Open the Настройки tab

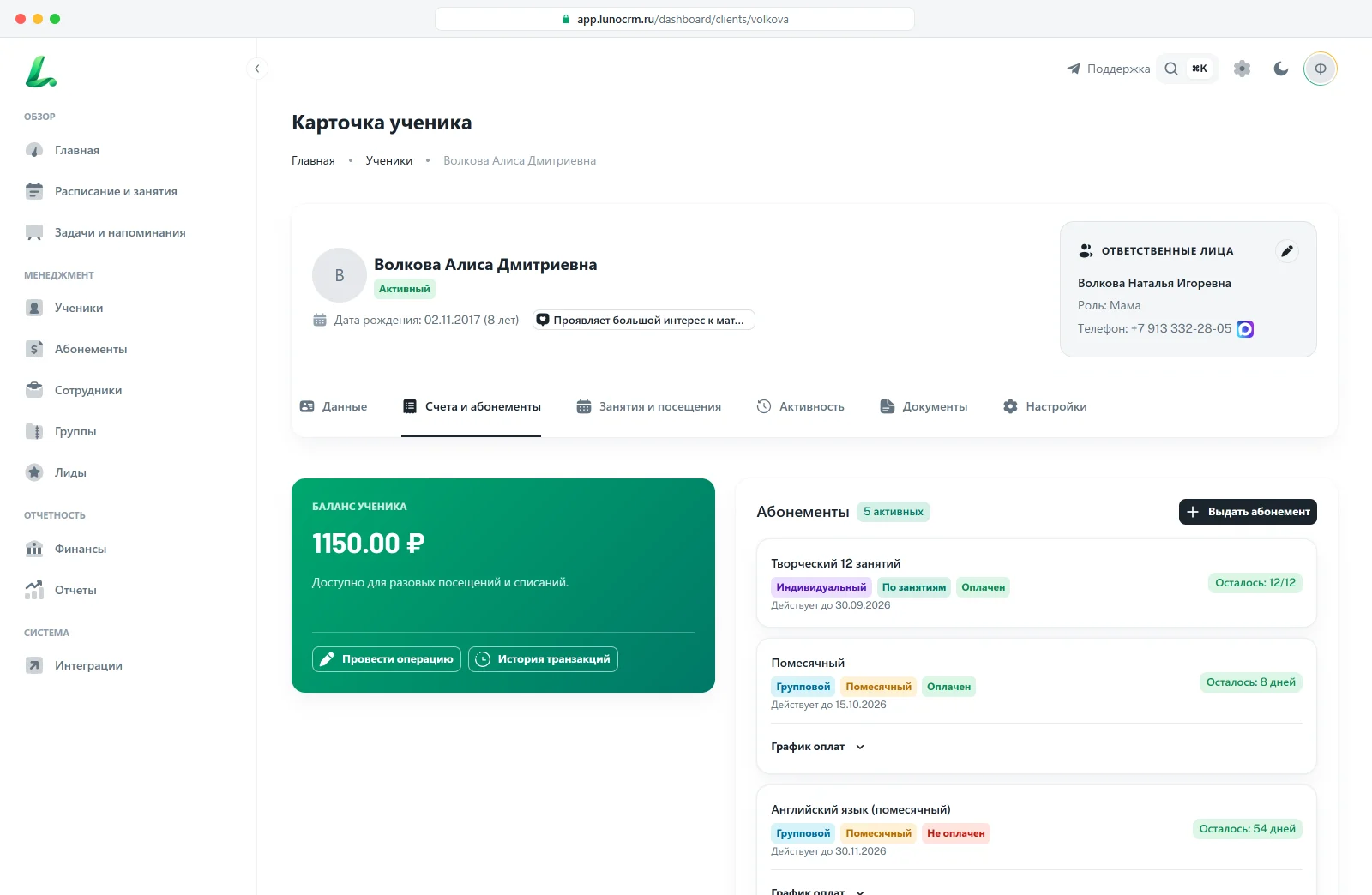(x=1045, y=406)
